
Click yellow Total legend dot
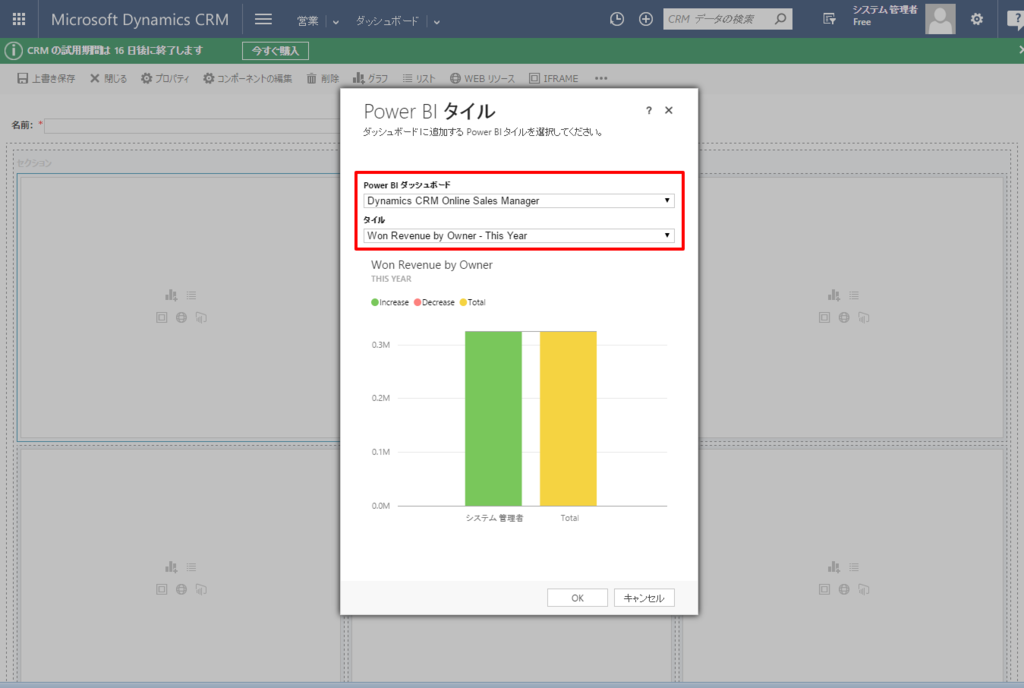463,302
